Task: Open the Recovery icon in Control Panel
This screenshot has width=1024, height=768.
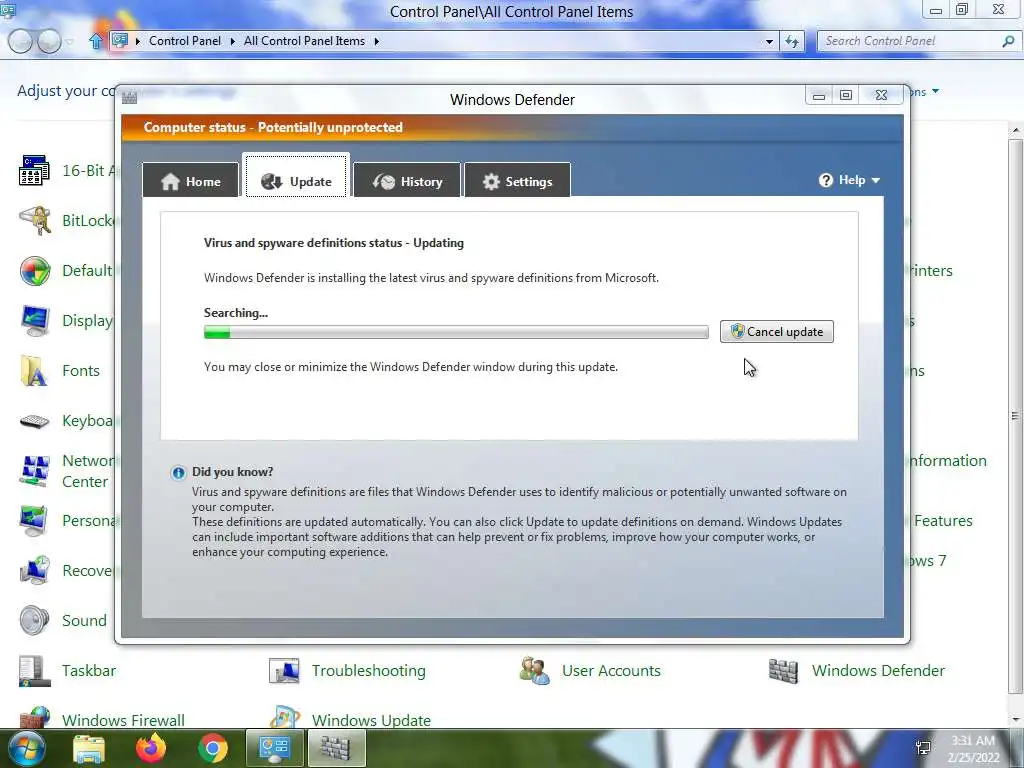Action: point(35,571)
